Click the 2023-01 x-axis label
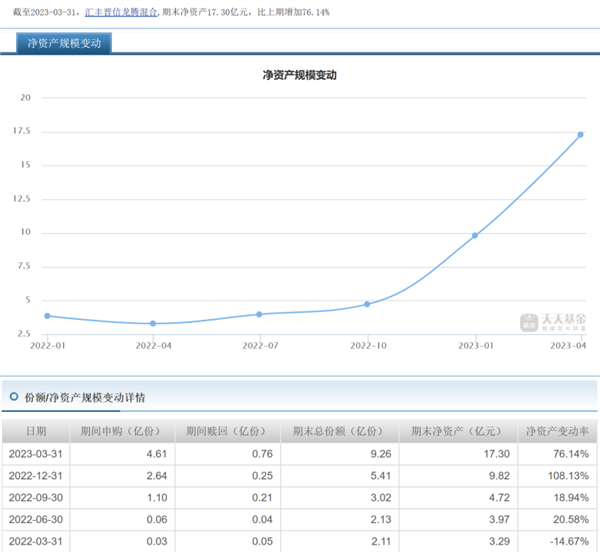The image size is (600, 552). click(476, 346)
